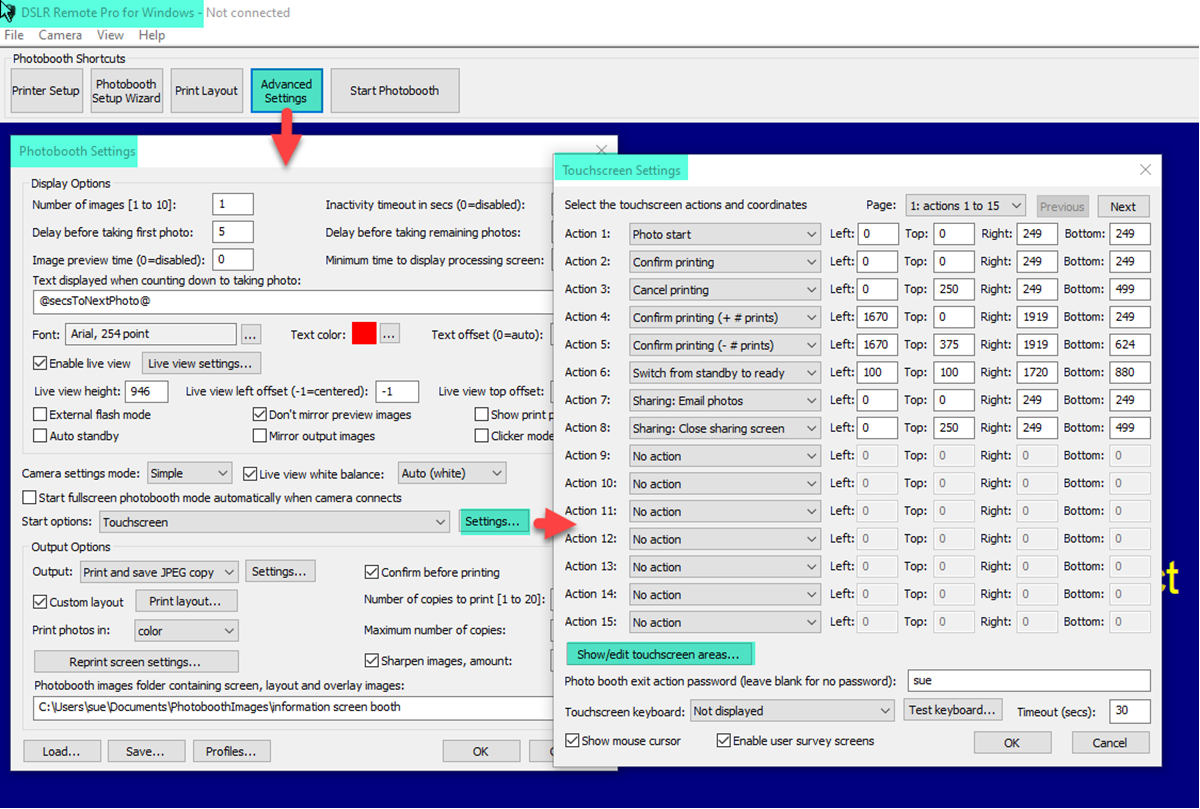Screen dimensions: 1200x809
Task: Open the Camera menu
Action: (60, 35)
